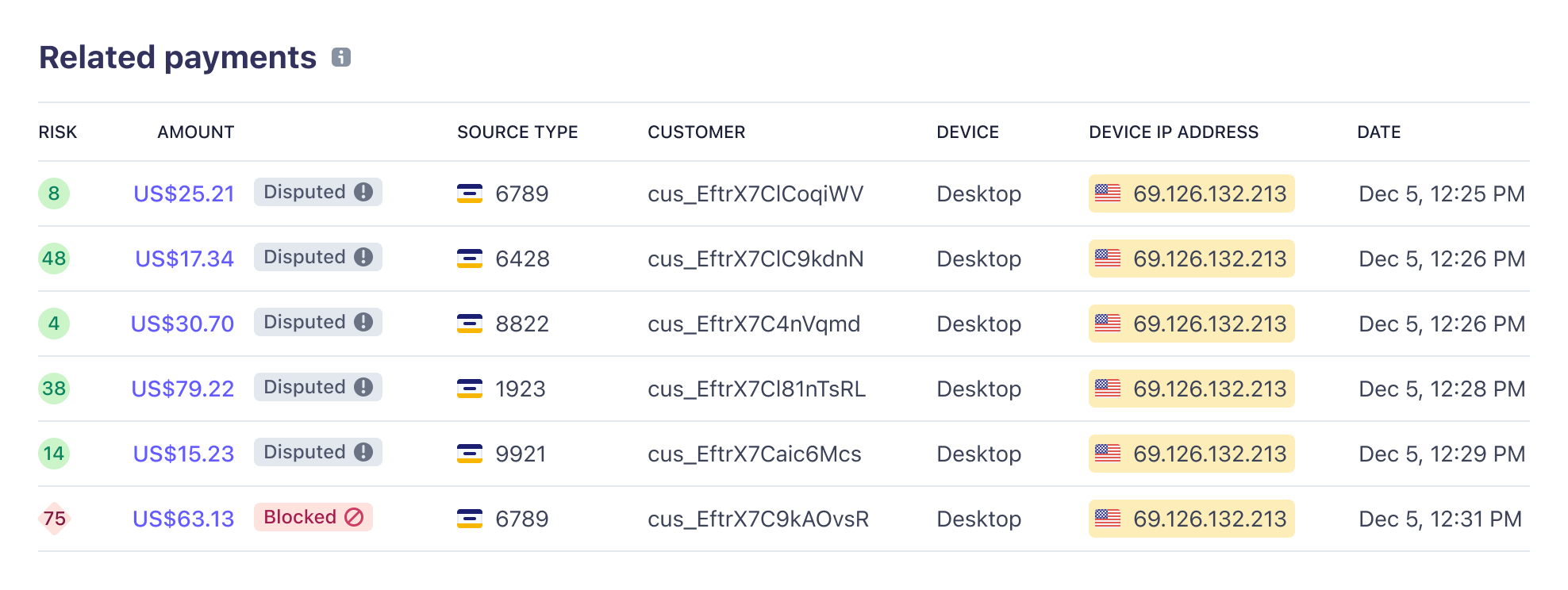The height and width of the screenshot is (590, 1568).
Task: Click the card icon beside source 1923
Action: coord(470,388)
